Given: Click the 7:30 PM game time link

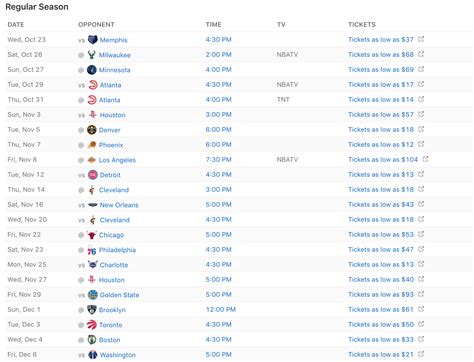Looking at the screenshot, I should pos(218,160).
